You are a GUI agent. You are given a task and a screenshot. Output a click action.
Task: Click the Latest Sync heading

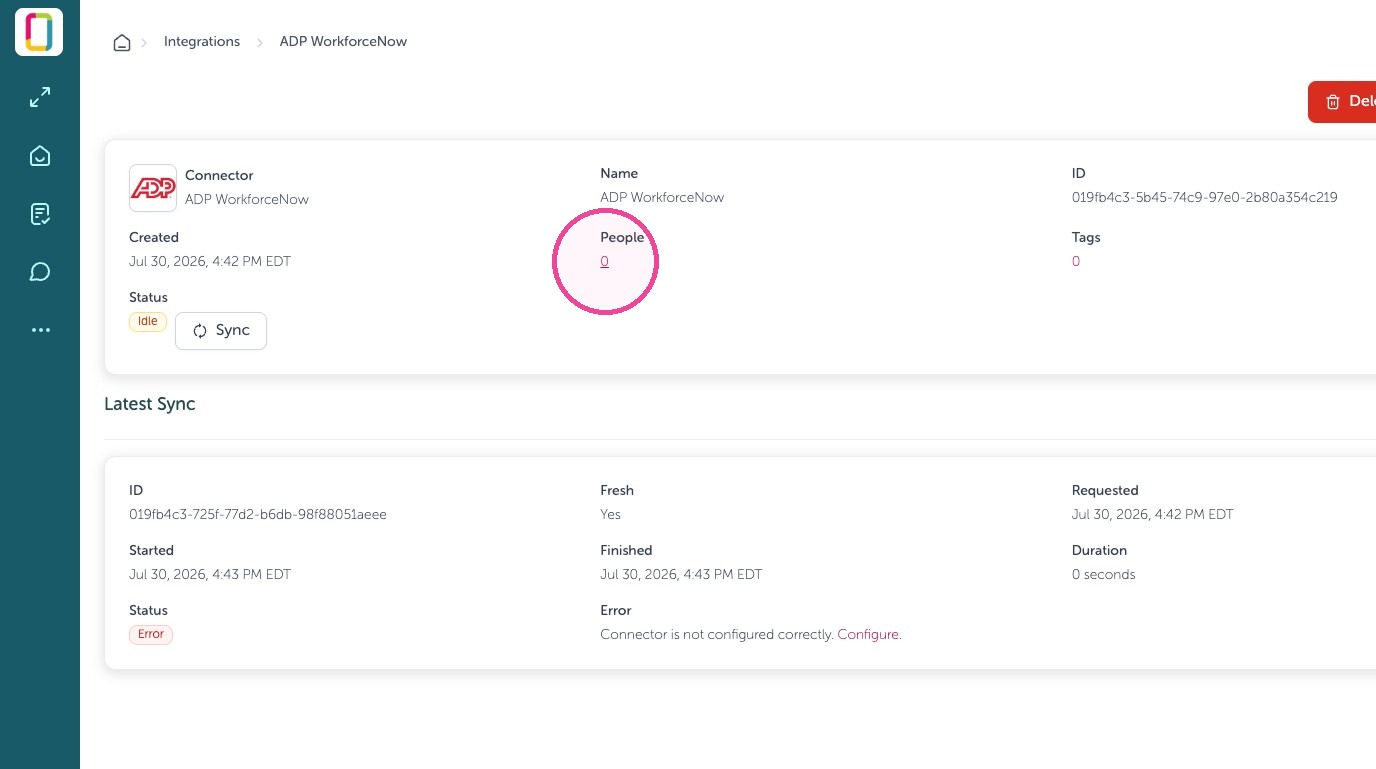click(150, 404)
